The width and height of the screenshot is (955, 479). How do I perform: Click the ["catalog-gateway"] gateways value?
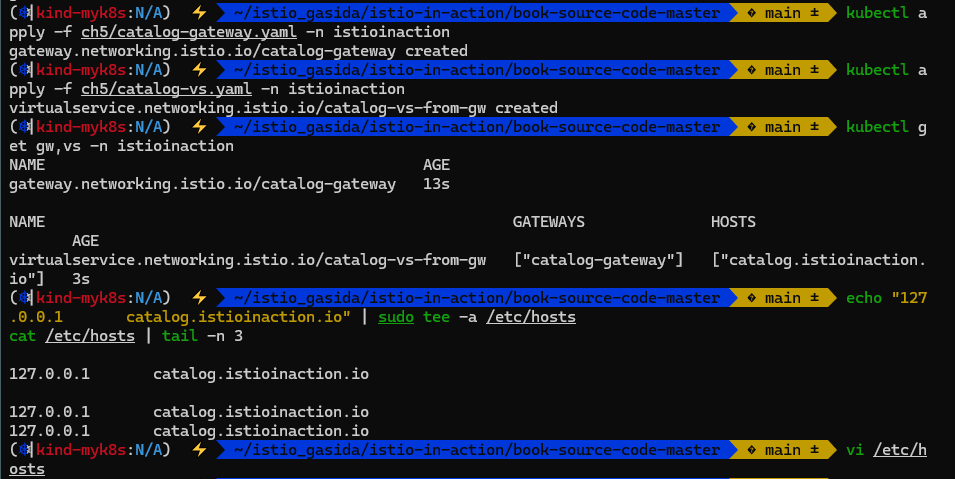coord(598,260)
